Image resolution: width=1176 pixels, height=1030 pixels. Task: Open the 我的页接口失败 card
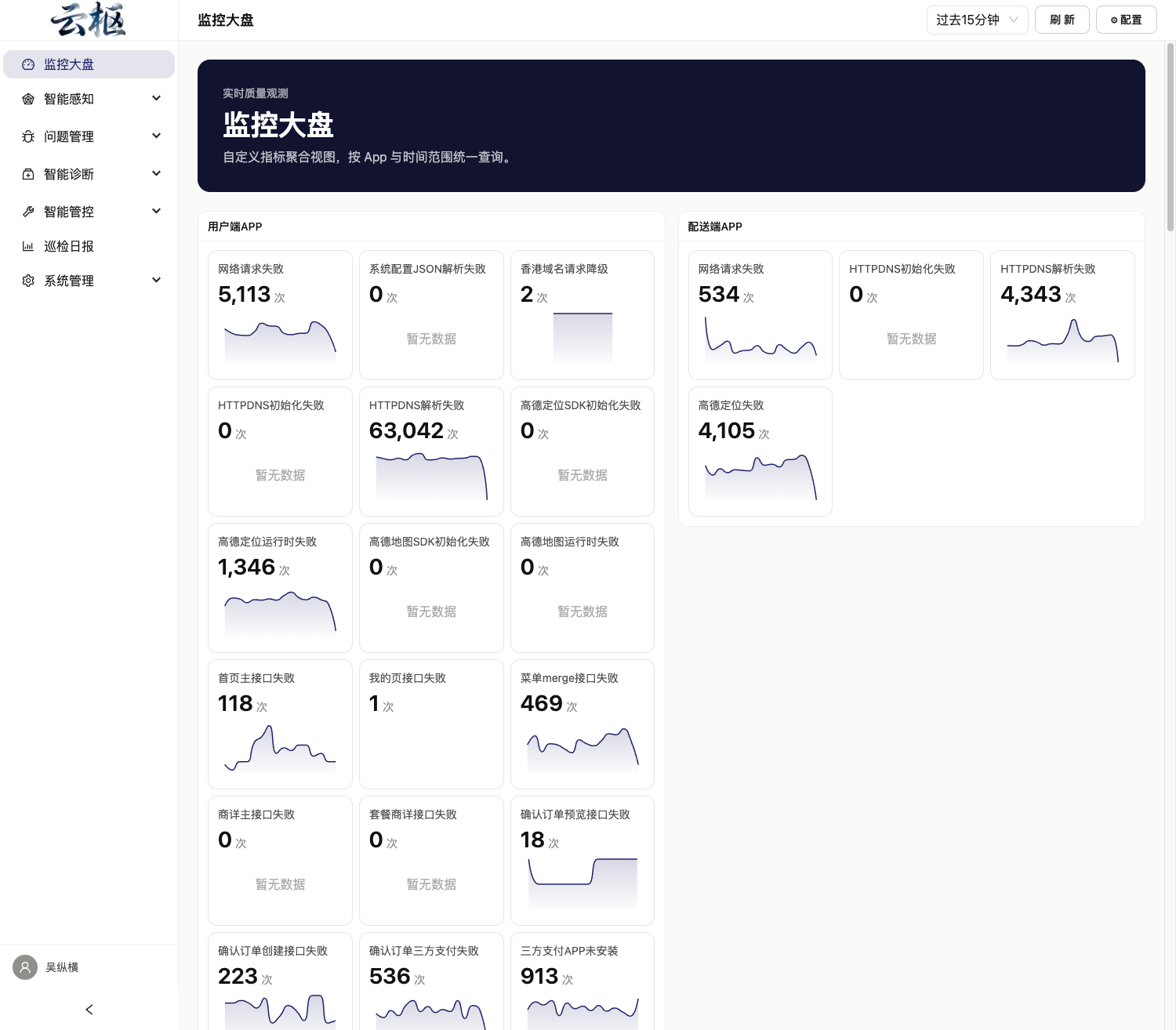click(431, 724)
